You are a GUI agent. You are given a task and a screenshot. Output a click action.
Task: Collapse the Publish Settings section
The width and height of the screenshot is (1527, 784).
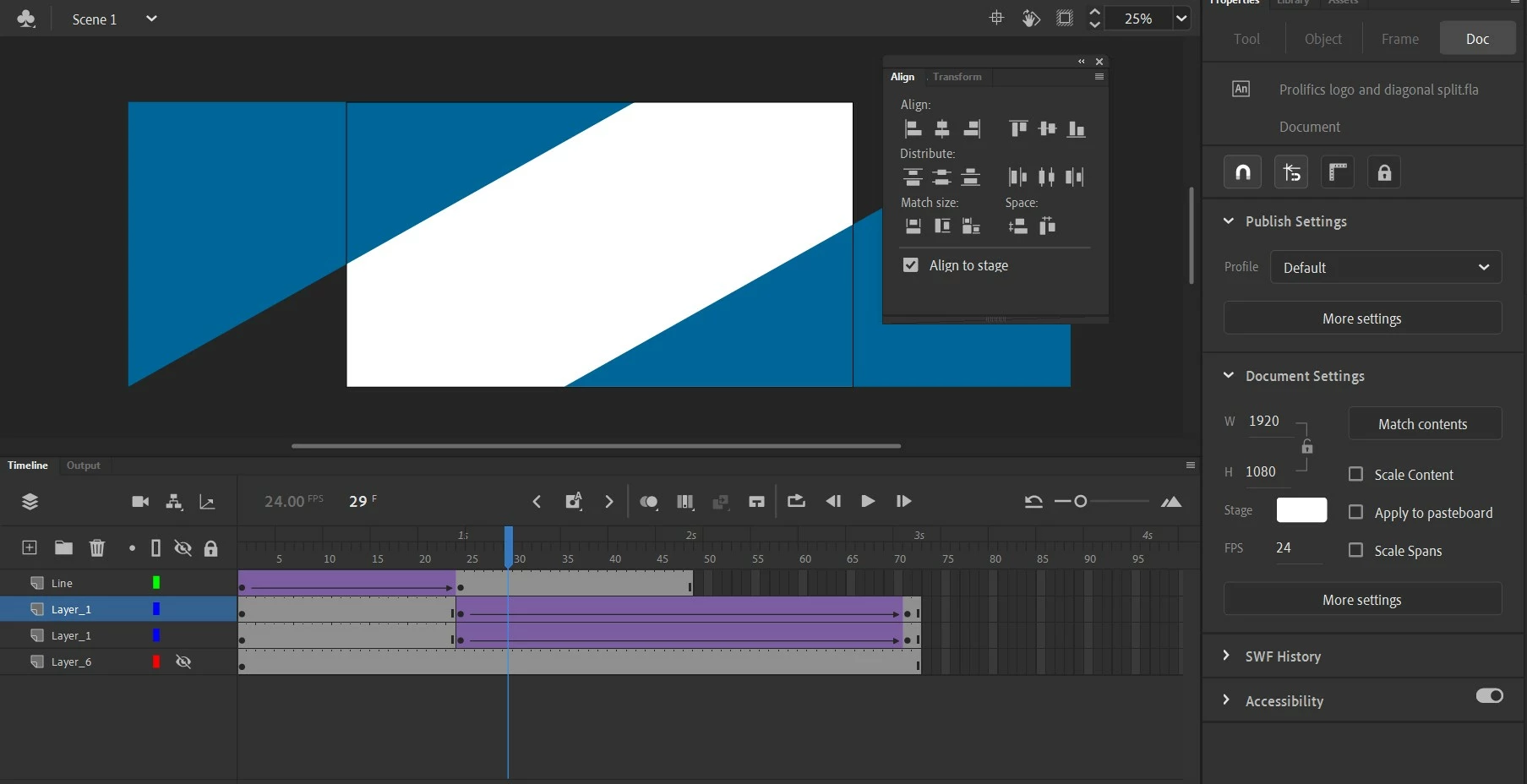click(x=1229, y=220)
